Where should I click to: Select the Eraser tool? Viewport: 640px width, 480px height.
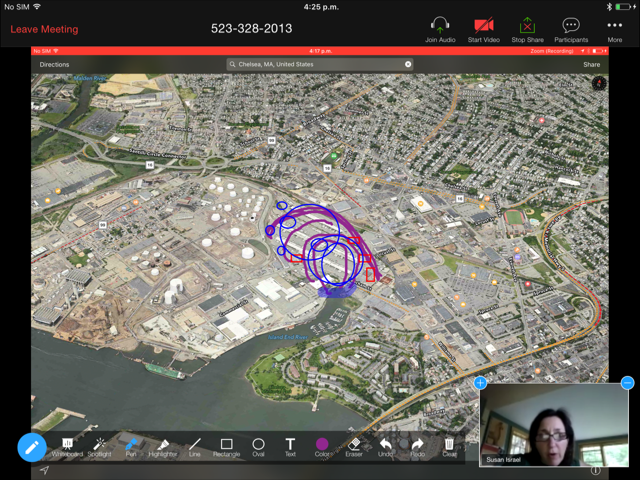coord(354,447)
